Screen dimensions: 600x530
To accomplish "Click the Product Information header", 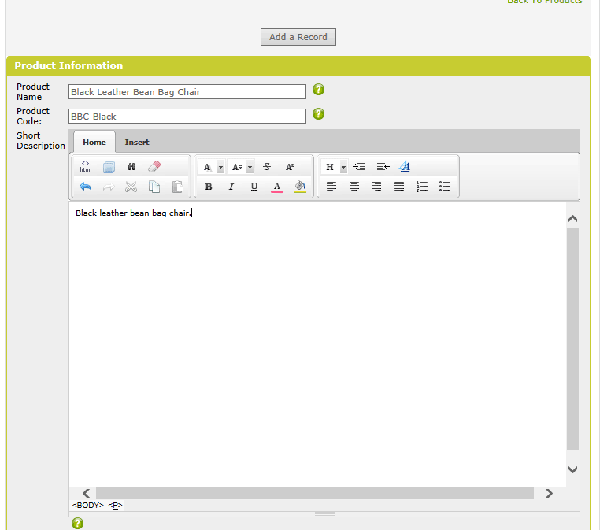I will (298, 66).
